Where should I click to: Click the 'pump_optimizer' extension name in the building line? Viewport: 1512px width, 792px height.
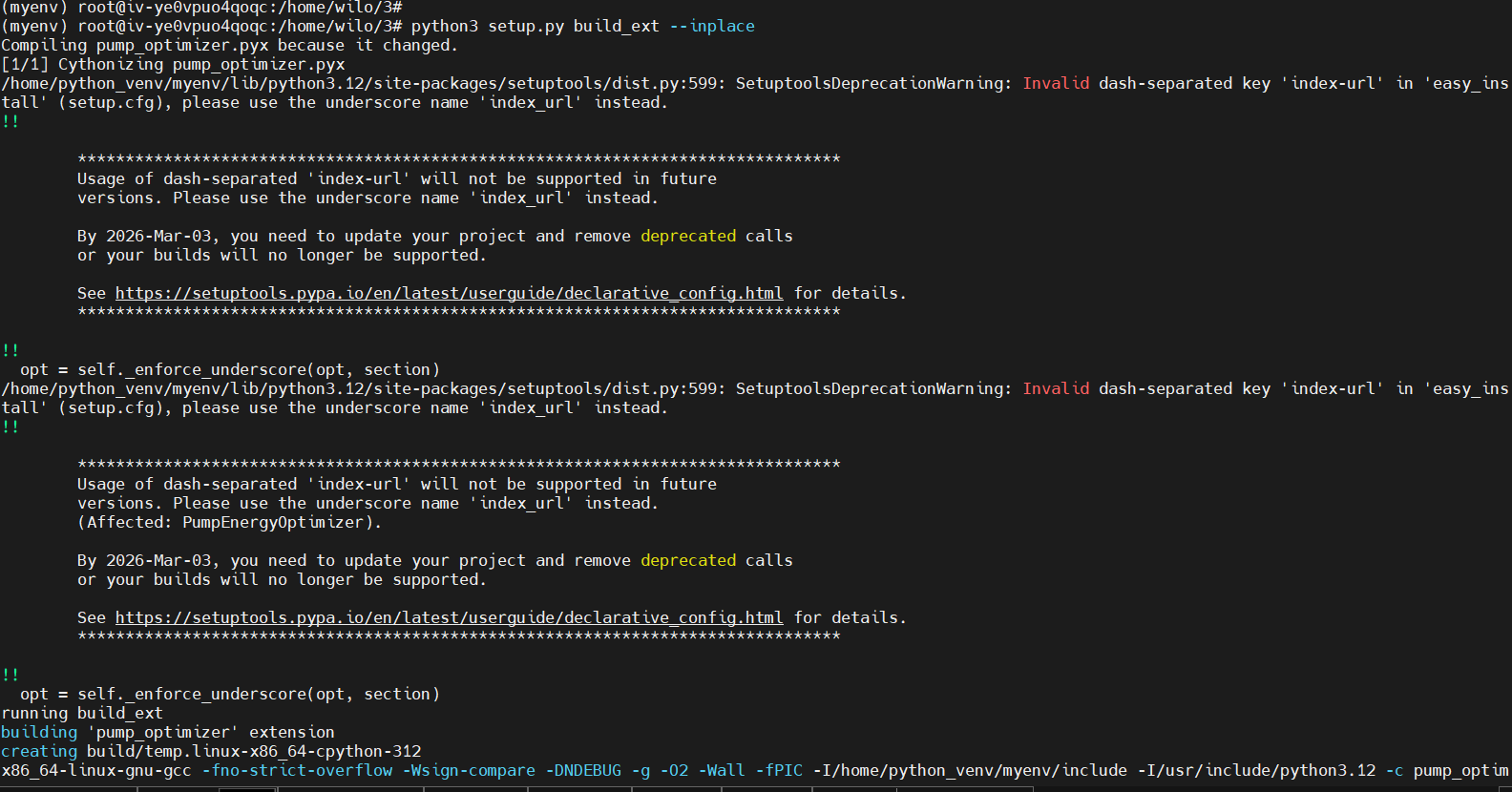pyautogui.click(x=163, y=732)
